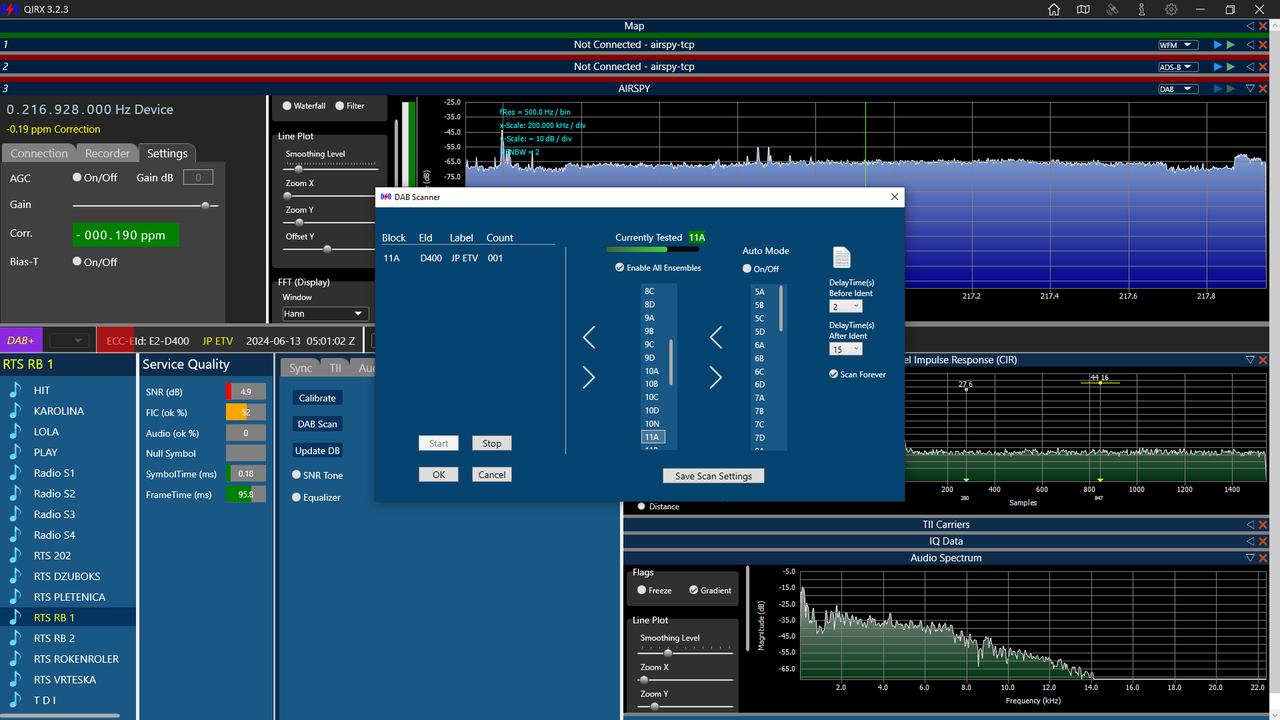This screenshot has height=720, width=1280.
Task: Start receiver 1 with the blue play arrow
Action: click(x=1218, y=45)
